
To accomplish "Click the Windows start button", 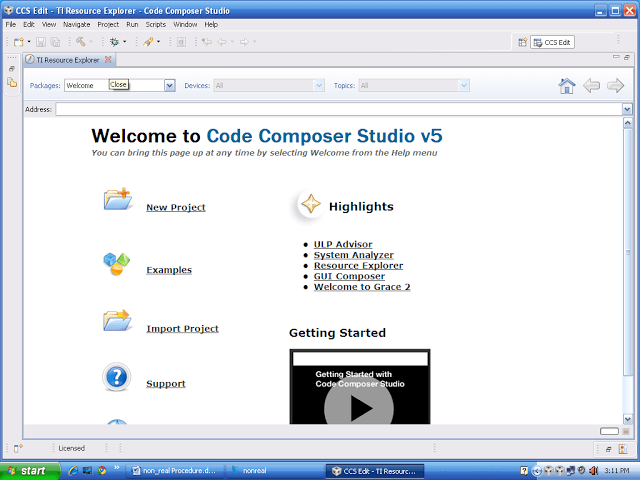I will pyautogui.click(x=30, y=471).
